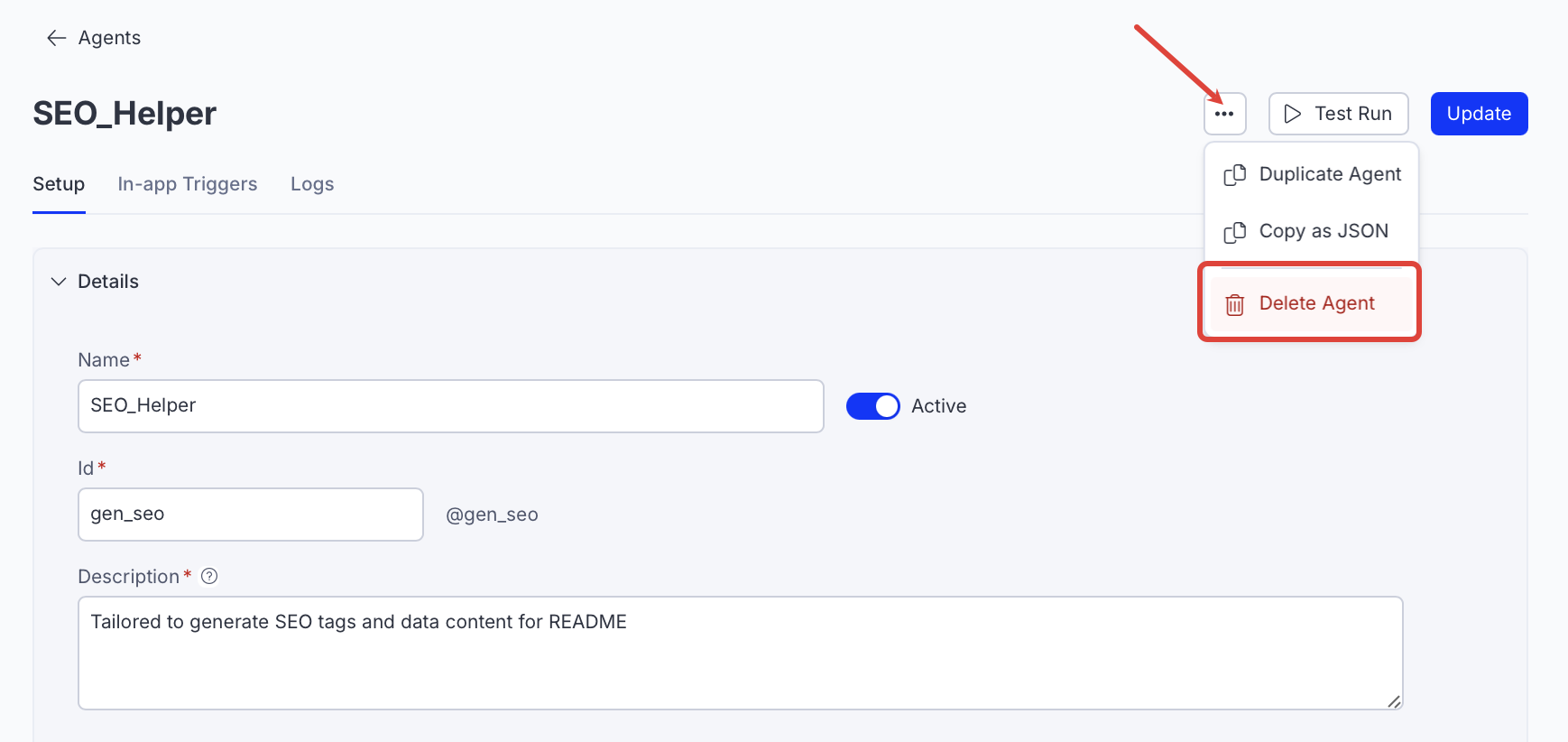Navigate back via the Agents link

click(109, 38)
